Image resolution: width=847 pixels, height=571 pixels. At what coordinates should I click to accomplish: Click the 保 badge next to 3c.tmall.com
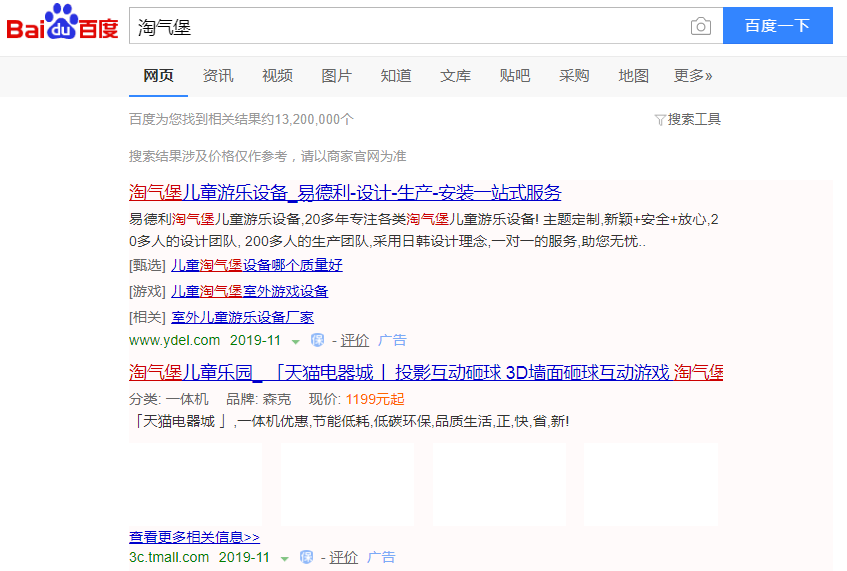(x=306, y=557)
